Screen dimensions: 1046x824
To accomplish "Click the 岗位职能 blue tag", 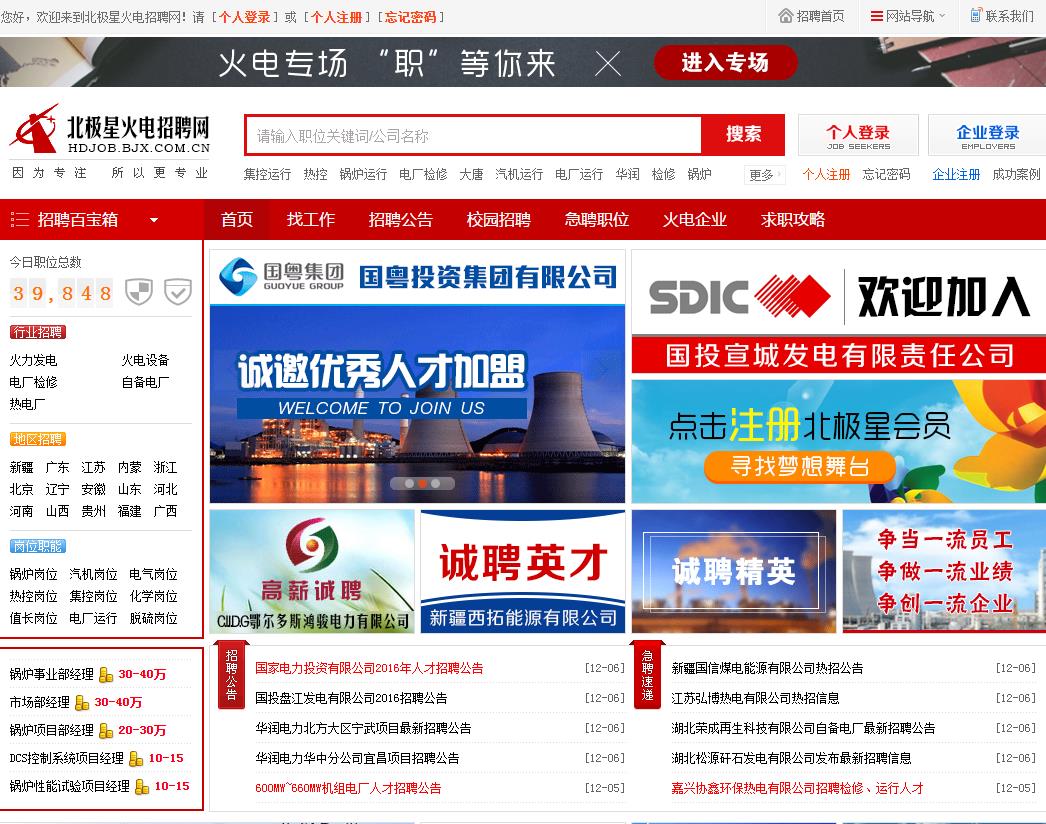I will [x=38, y=546].
